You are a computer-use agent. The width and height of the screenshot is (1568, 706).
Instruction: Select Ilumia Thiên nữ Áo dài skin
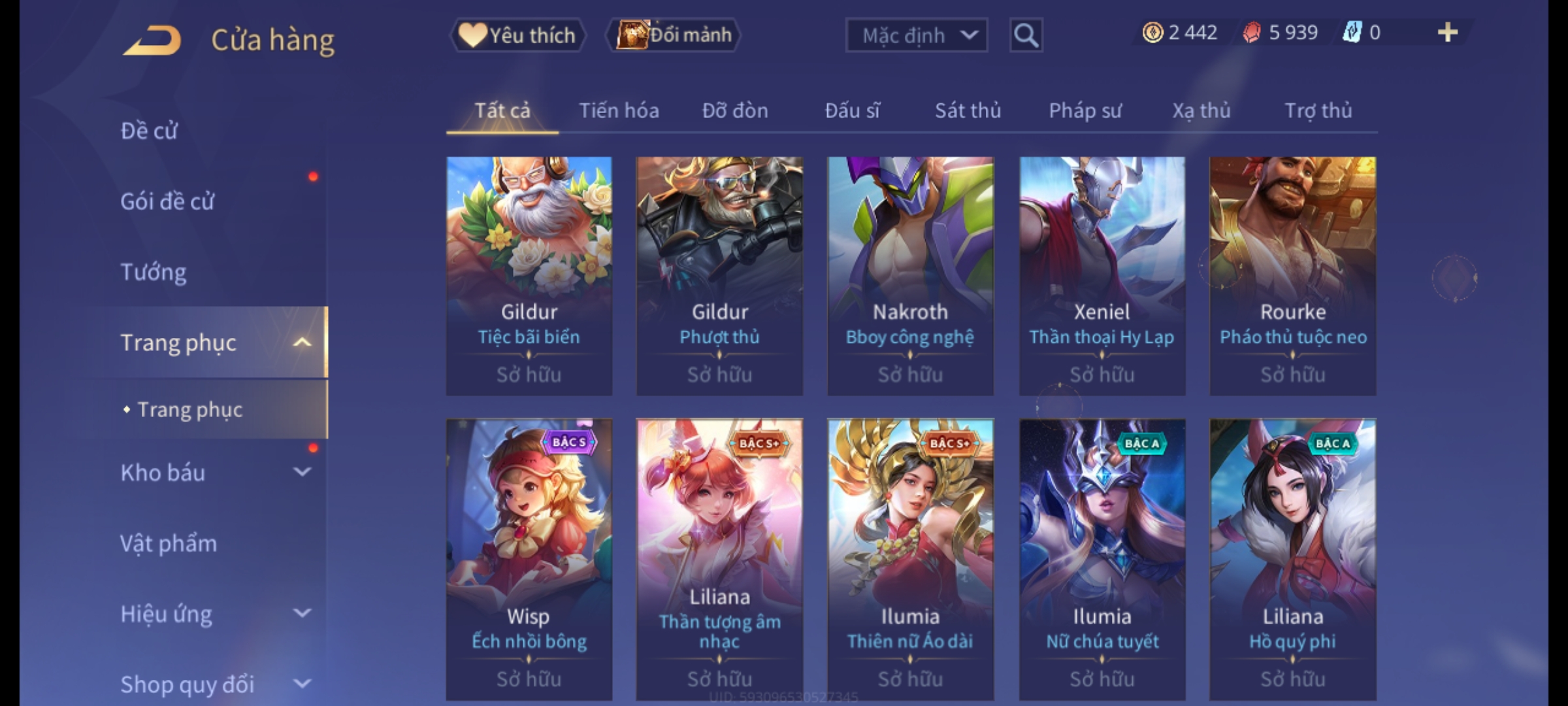pyautogui.click(x=910, y=560)
